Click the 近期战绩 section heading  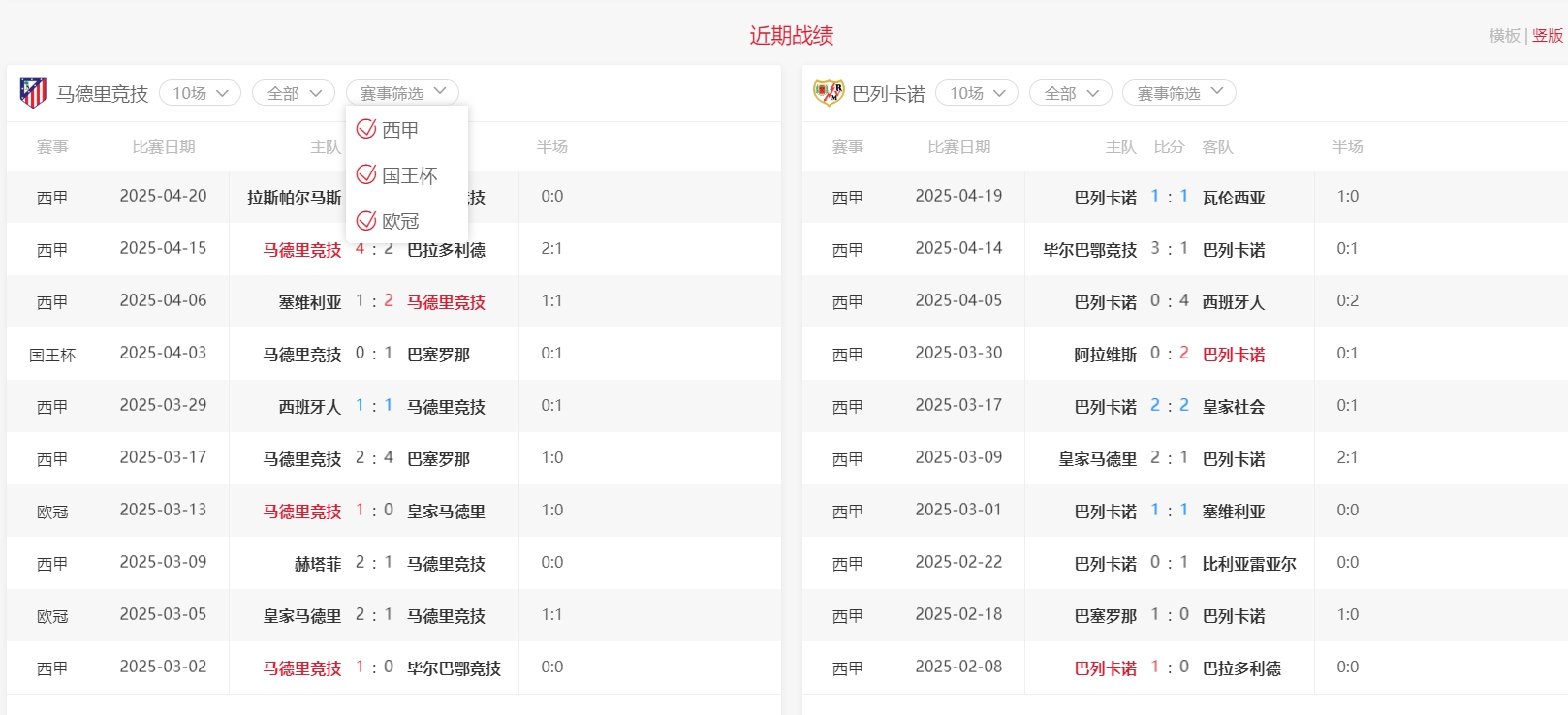tap(791, 36)
